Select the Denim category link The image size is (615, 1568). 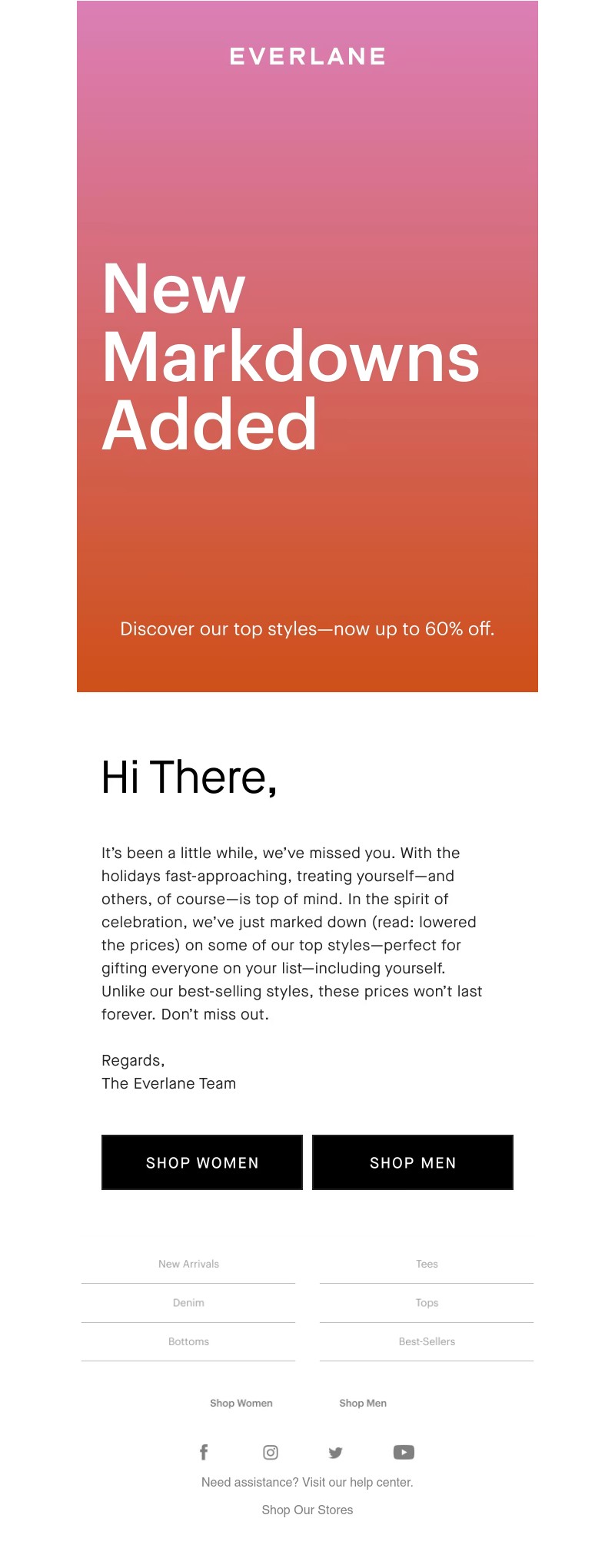click(x=188, y=1303)
